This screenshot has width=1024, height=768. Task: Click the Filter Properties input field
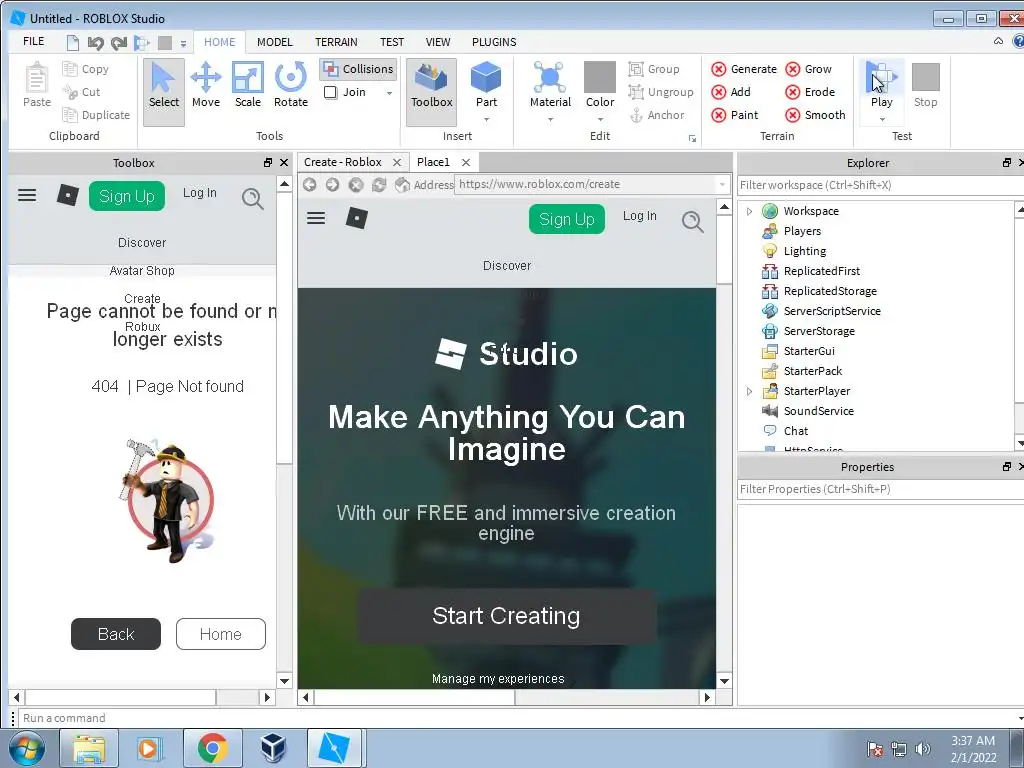pyautogui.click(x=880, y=489)
